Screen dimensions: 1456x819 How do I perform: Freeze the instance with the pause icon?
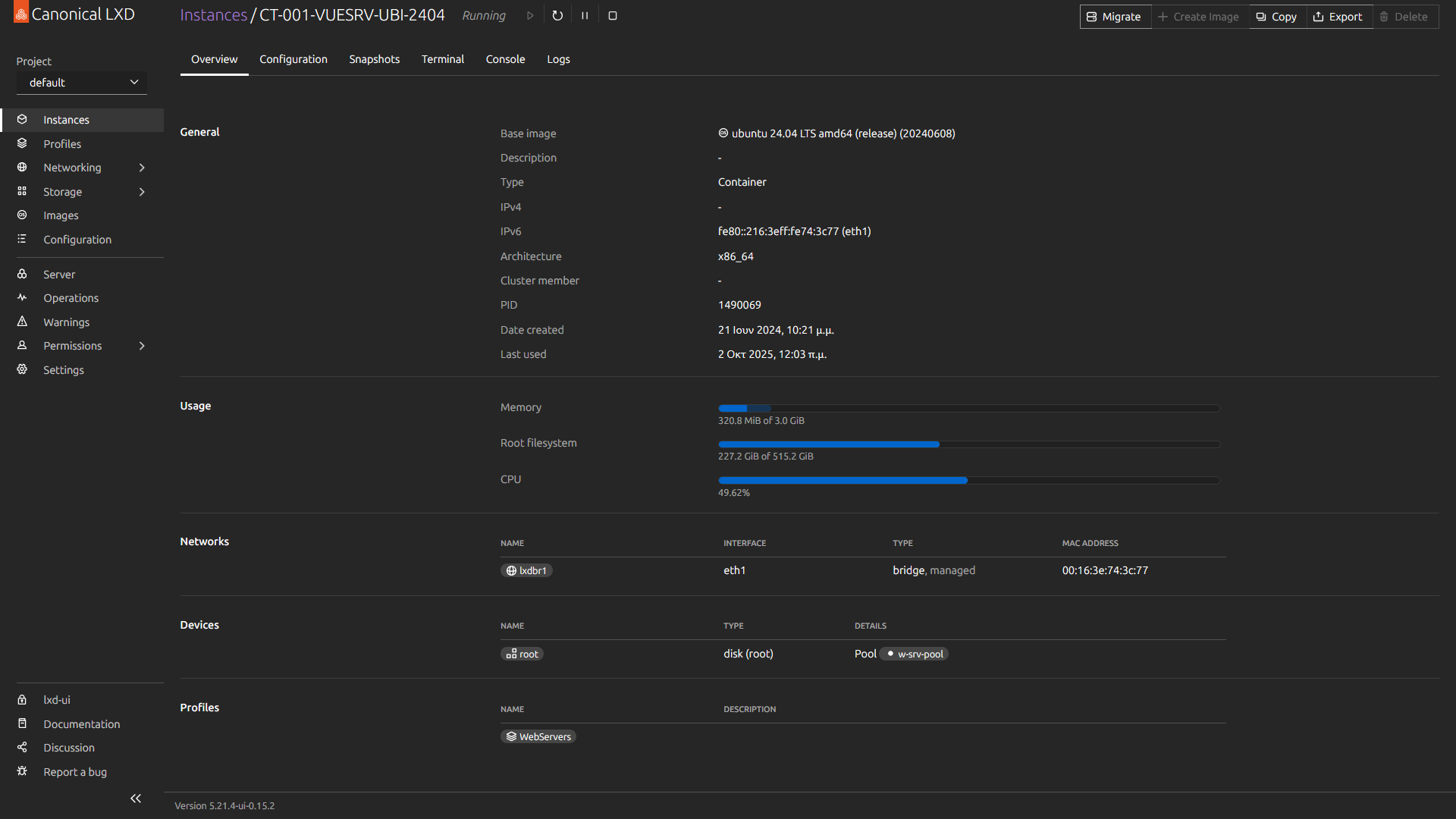coord(585,16)
